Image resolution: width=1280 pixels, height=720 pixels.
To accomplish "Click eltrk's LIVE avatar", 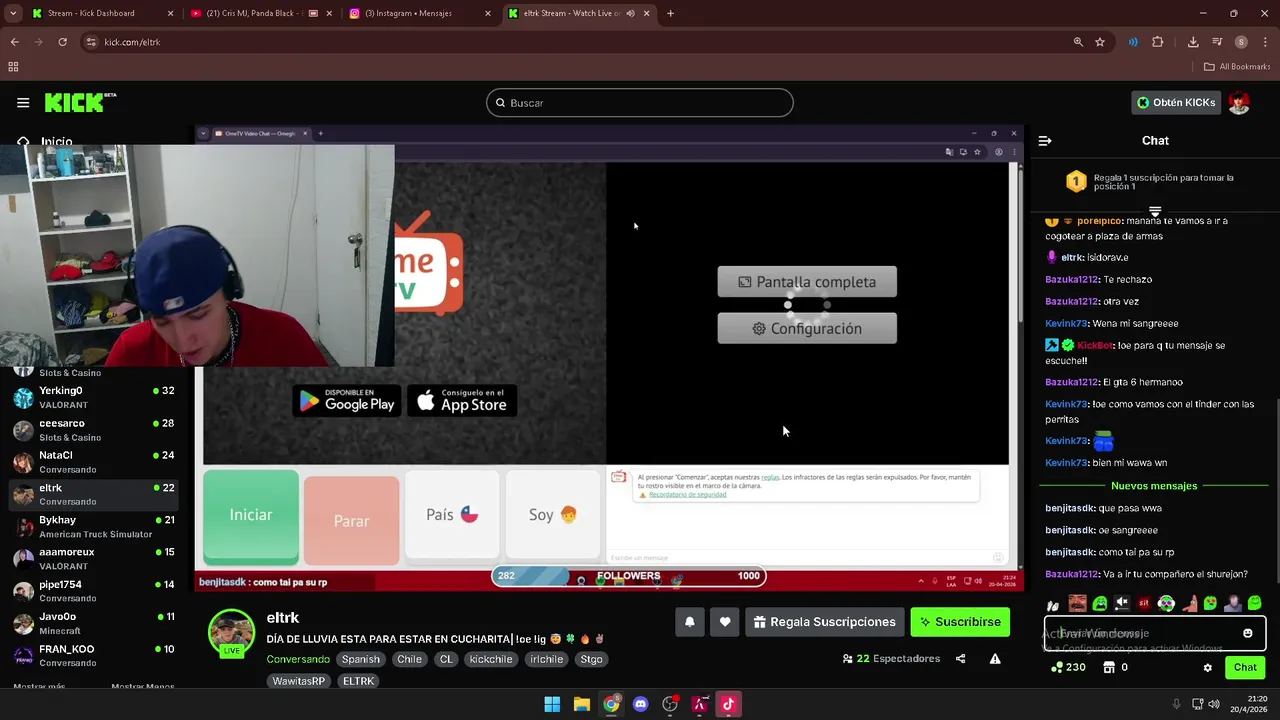I will coord(231,634).
